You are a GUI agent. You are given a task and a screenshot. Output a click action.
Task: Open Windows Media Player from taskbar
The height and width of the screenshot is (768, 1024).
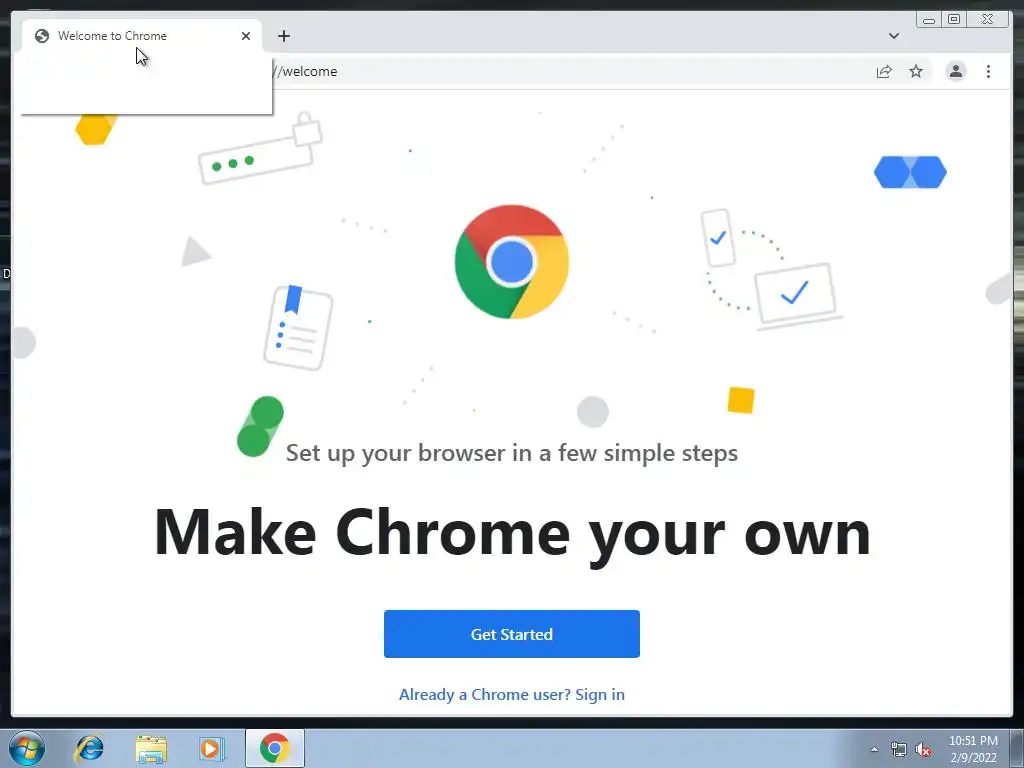coord(212,748)
